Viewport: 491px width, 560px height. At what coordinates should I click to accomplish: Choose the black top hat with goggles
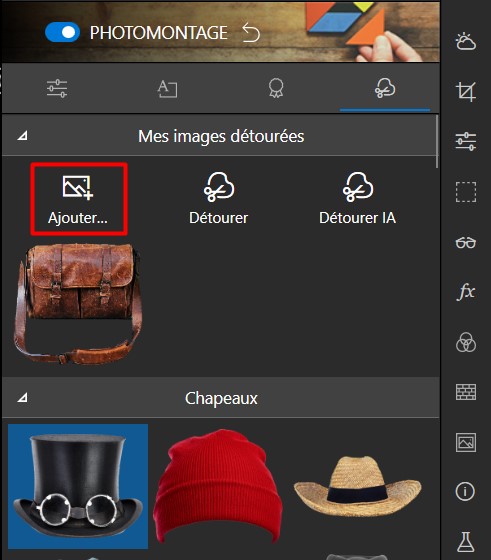[78, 486]
